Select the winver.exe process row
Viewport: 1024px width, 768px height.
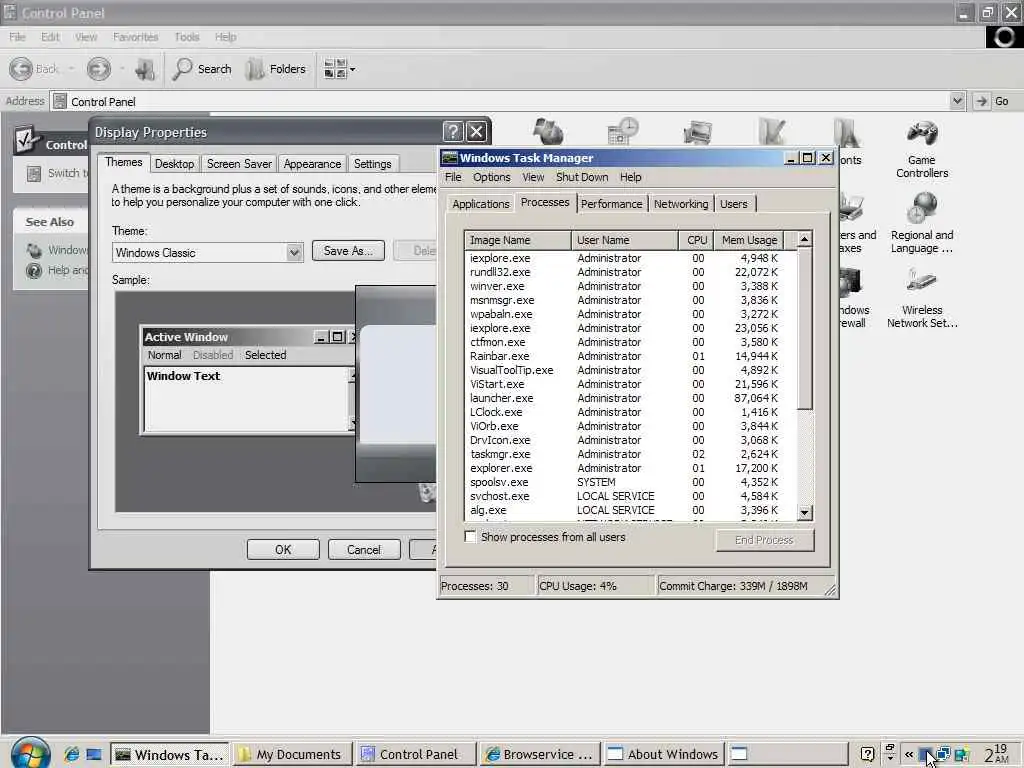631,286
